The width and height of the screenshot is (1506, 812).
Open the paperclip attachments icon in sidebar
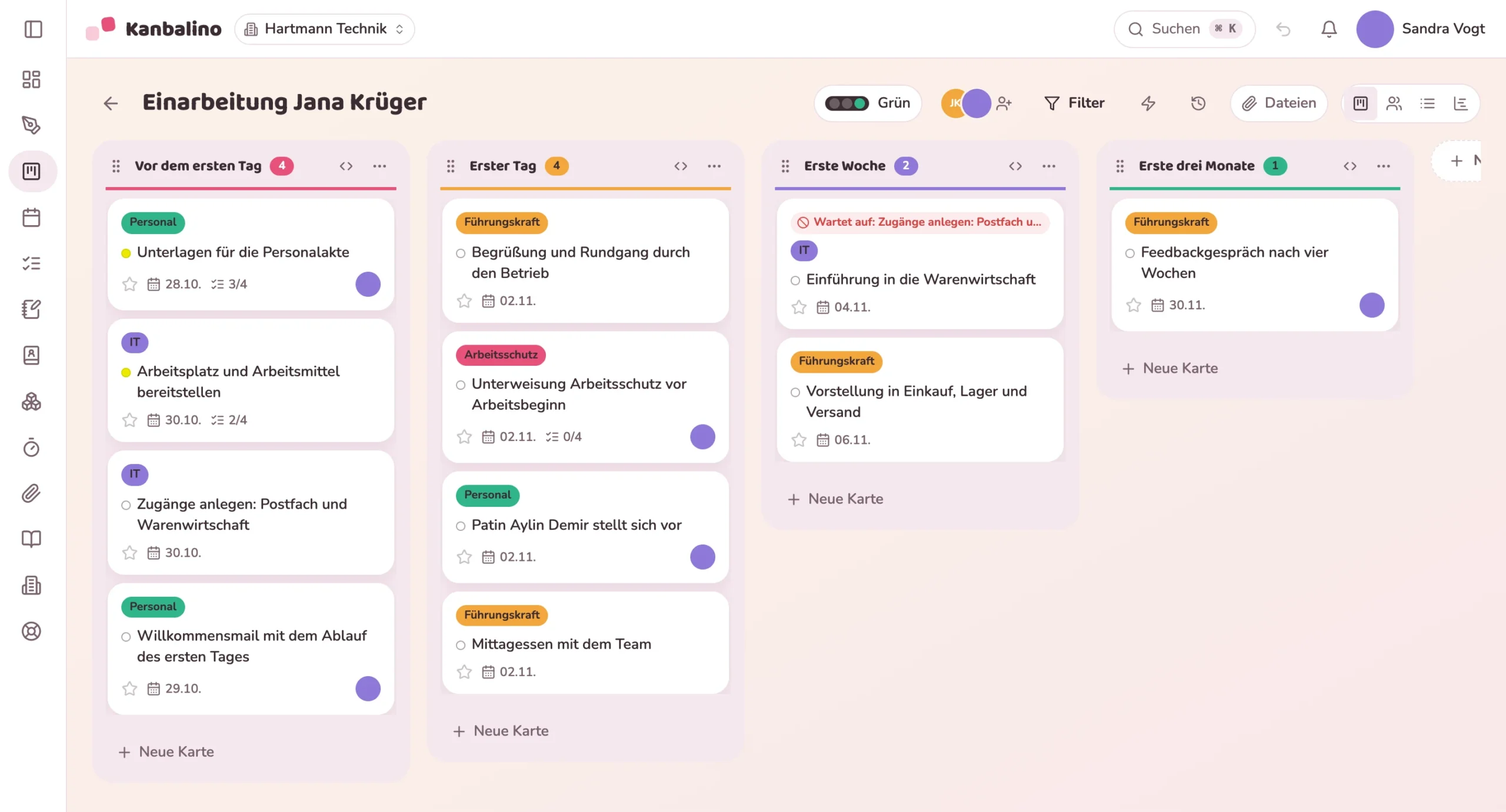[x=31, y=493]
